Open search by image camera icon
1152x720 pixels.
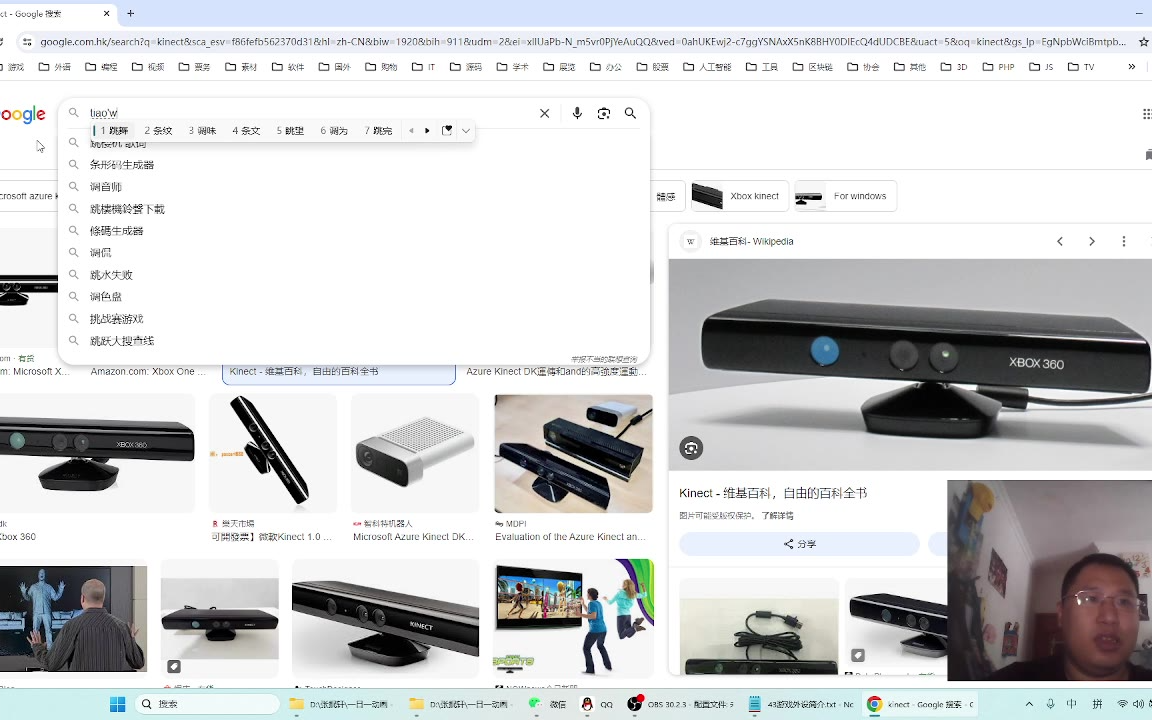pyautogui.click(x=604, y=113)
